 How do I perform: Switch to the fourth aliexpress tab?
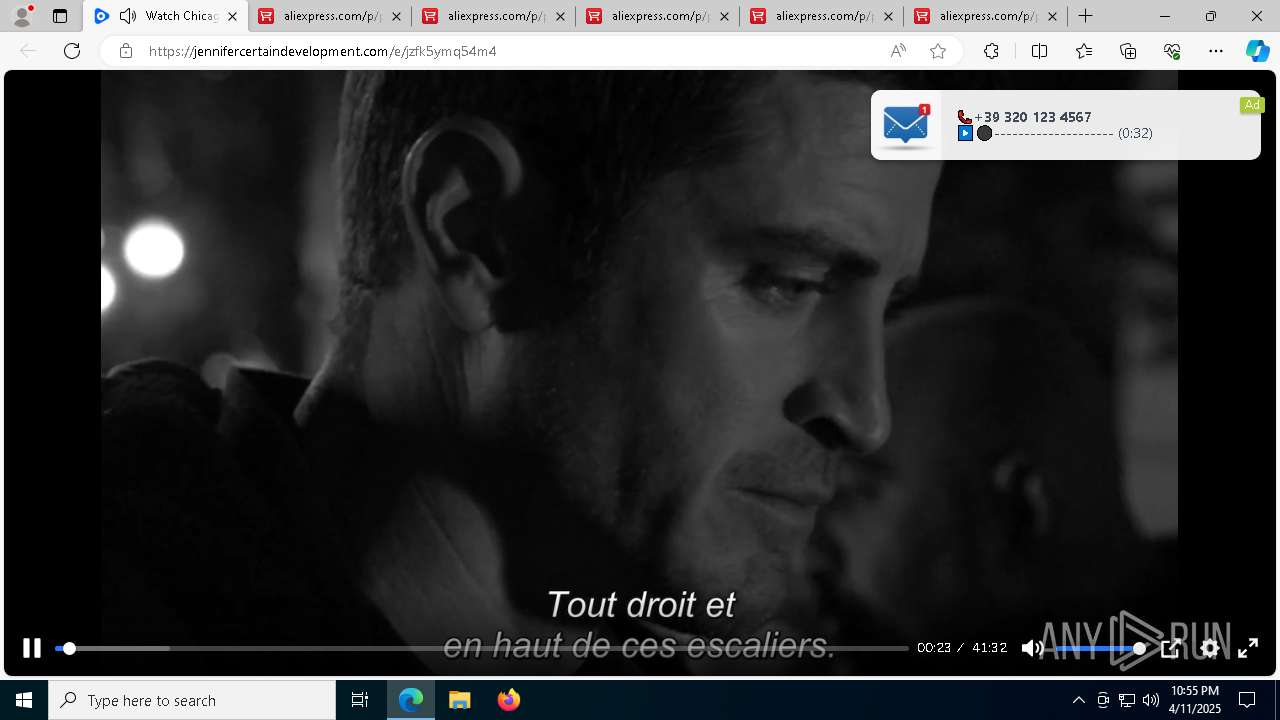821,16
